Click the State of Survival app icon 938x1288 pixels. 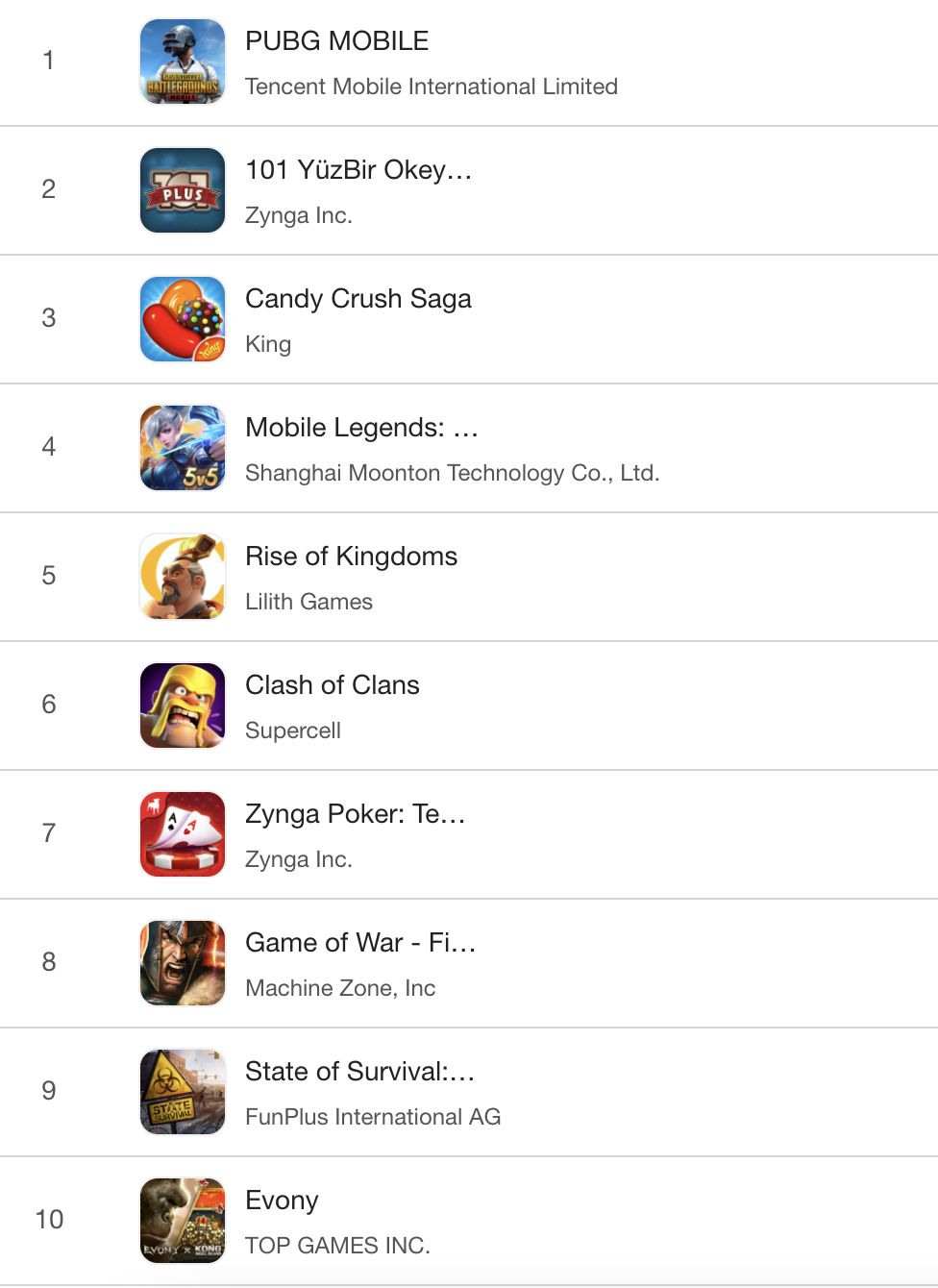[183, 1092]
